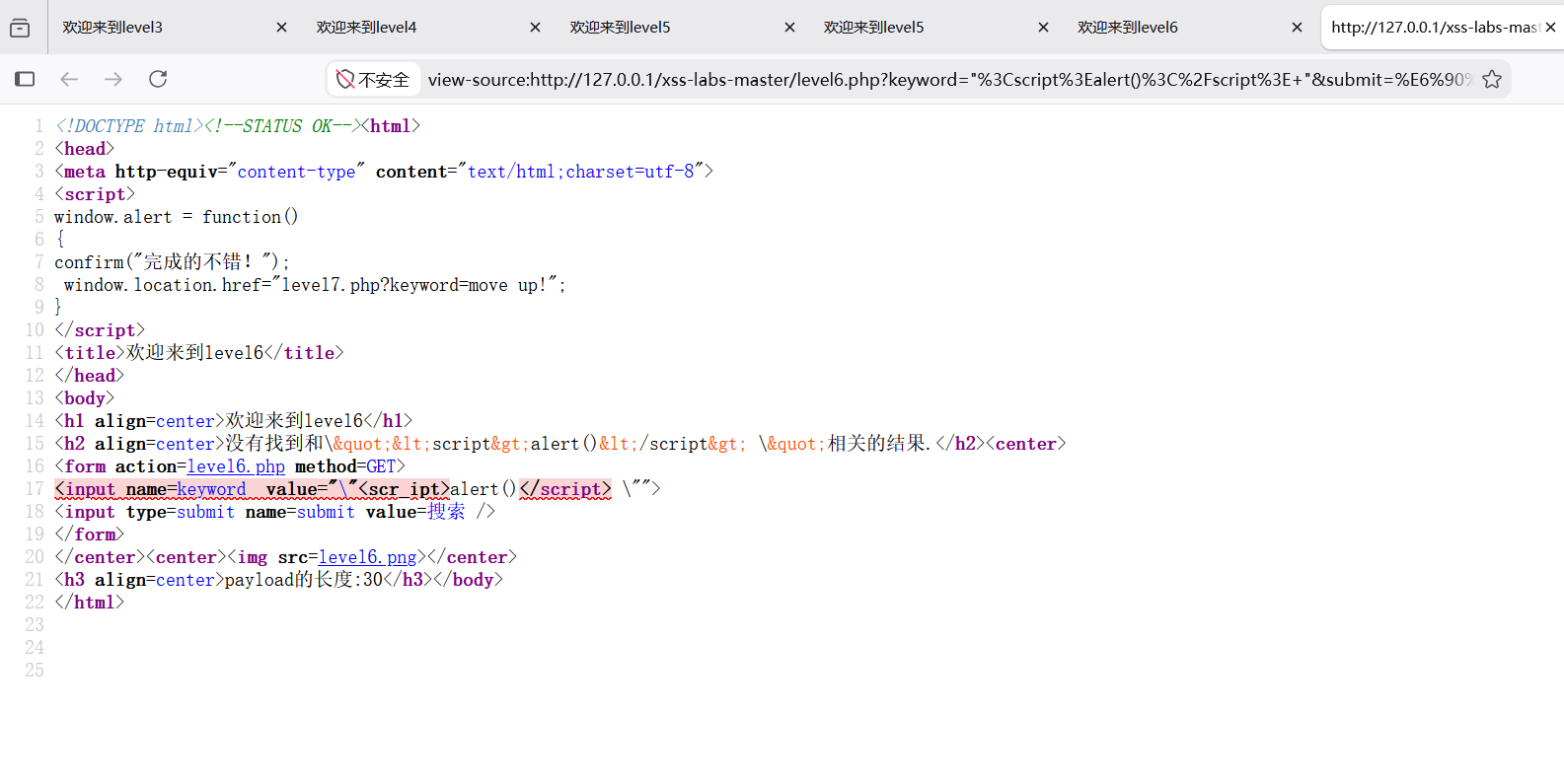Click the payload的长度:30 text
The height and width of the screenshot is (784, 1564).
coord(304,580)
